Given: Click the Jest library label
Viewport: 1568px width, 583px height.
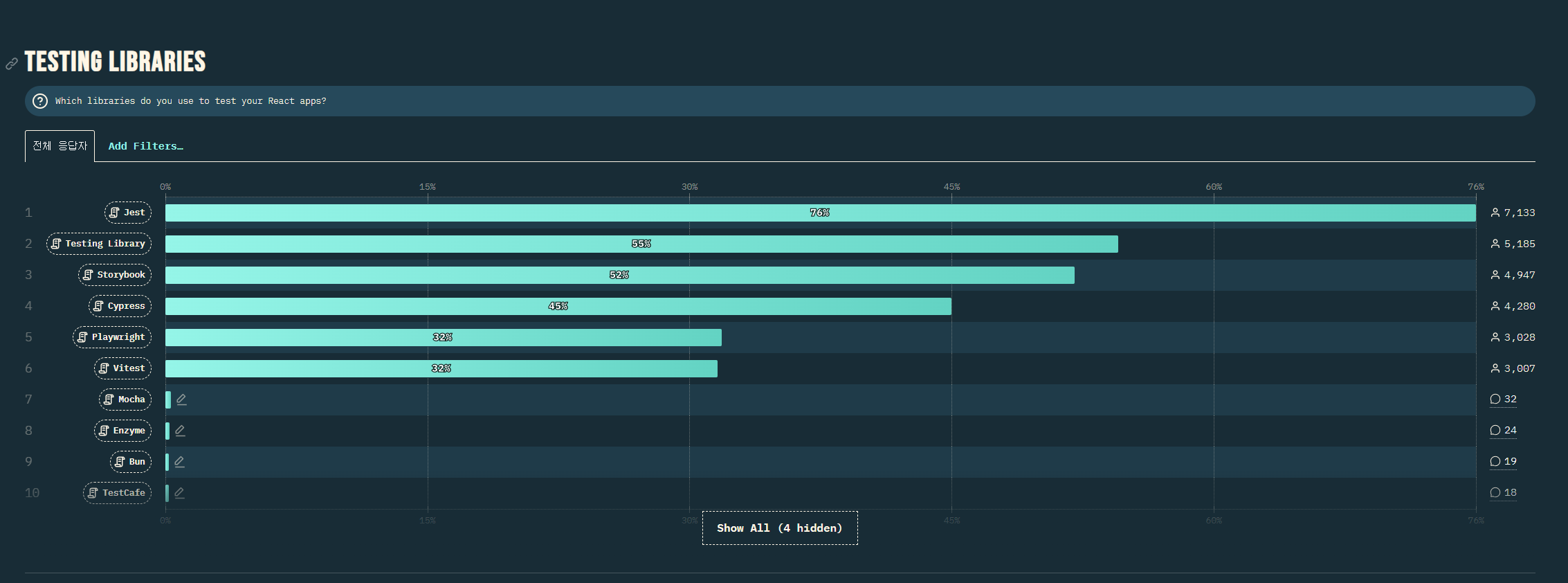Looking at the screenshot, I should [x=128, y=213].
